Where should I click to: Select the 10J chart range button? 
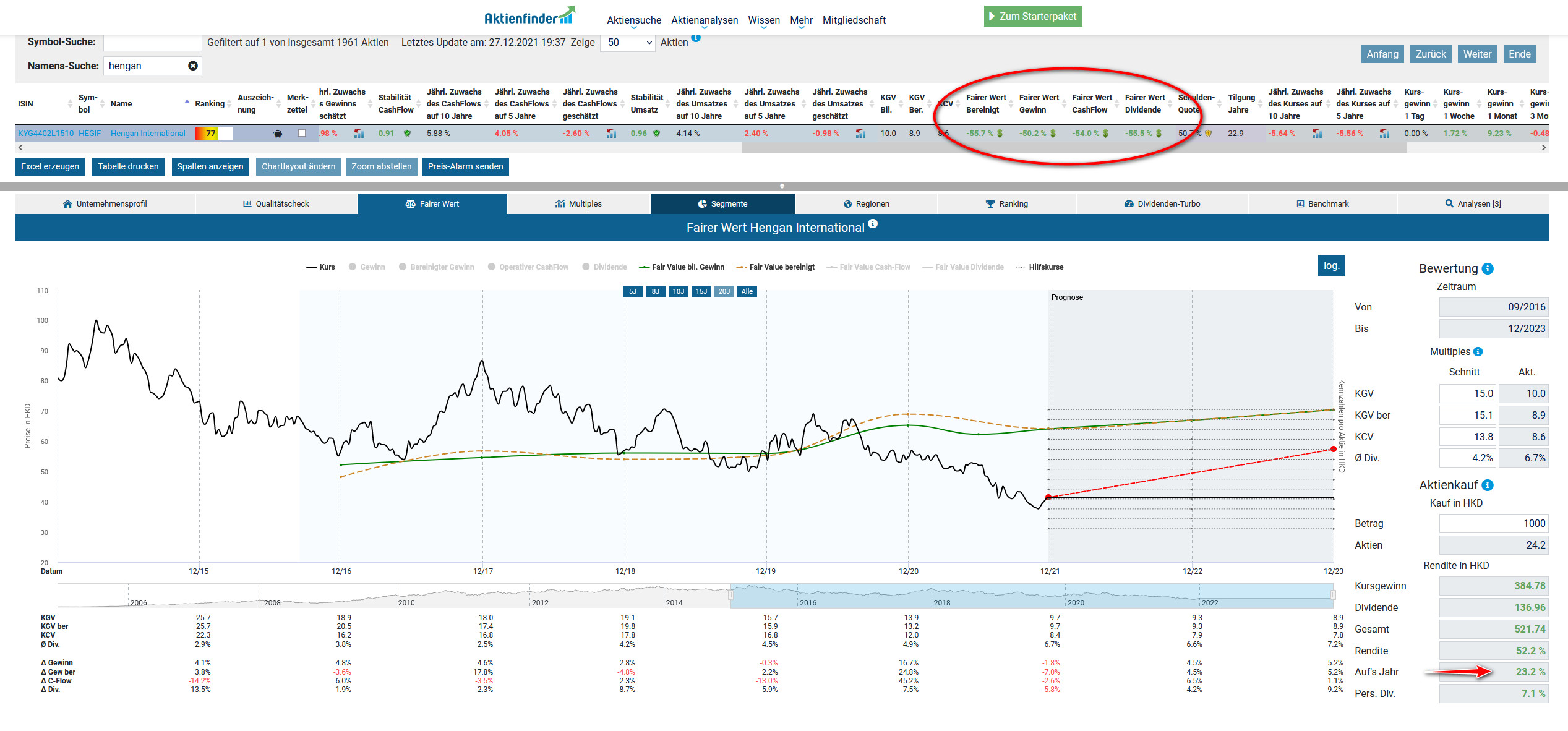679,291
